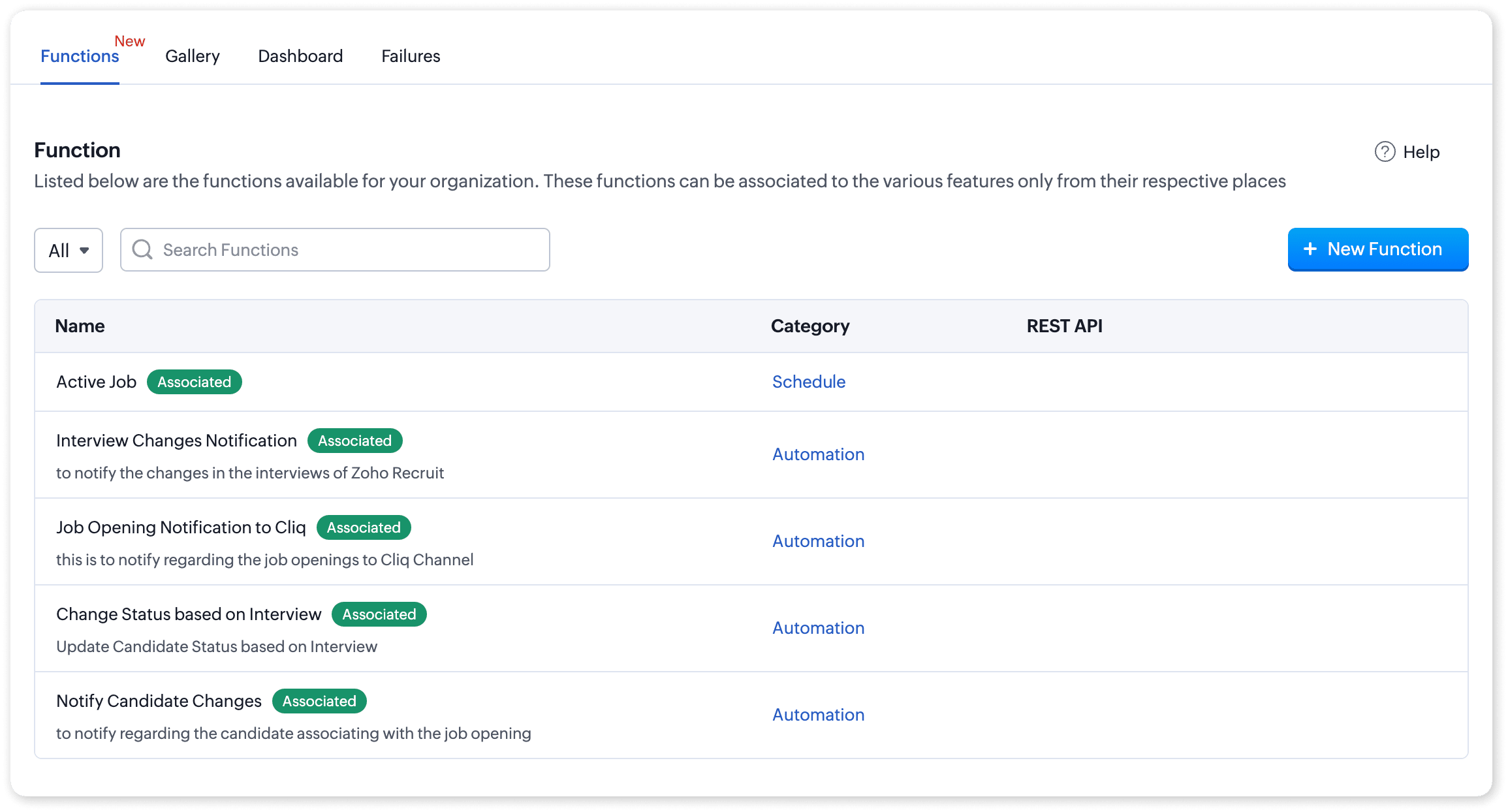Select the Functions tab

(x=80, y=56)
